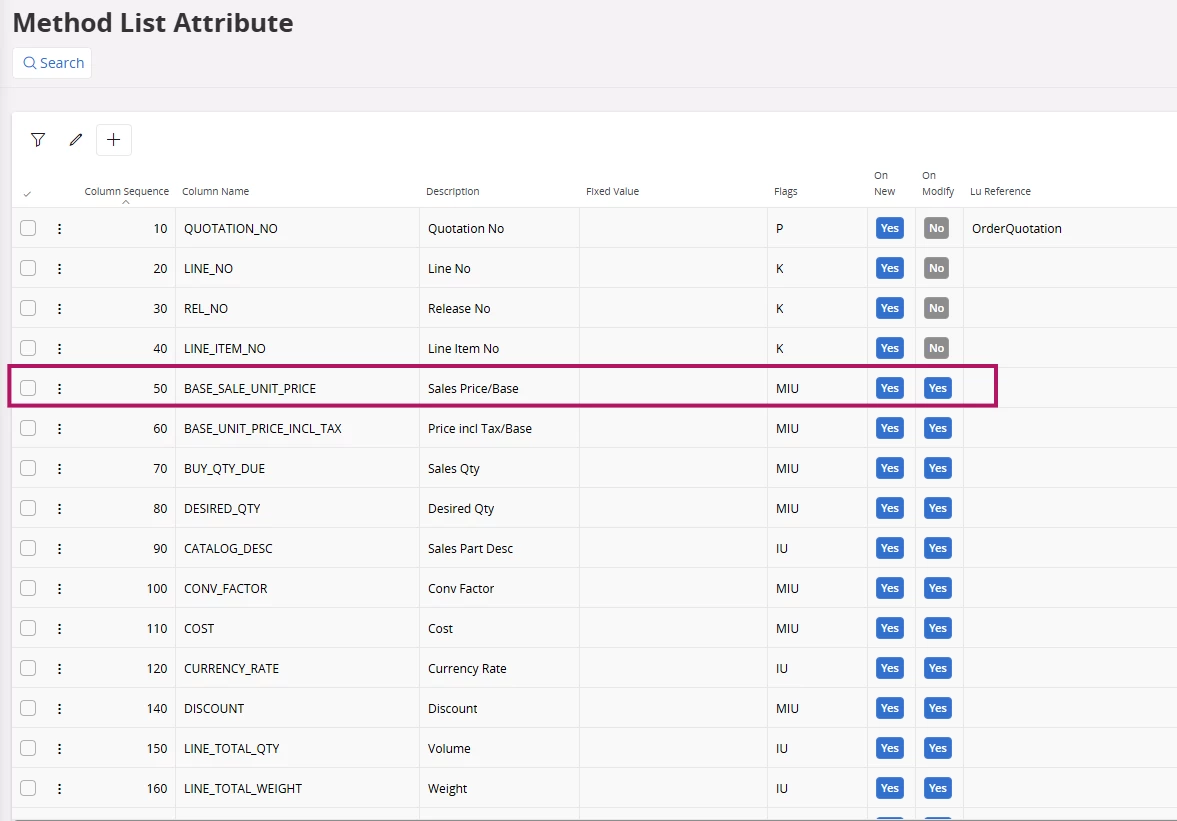Sort by Fixed Value column header
The width and height of the screenshot is (1177, 821).
613,191
